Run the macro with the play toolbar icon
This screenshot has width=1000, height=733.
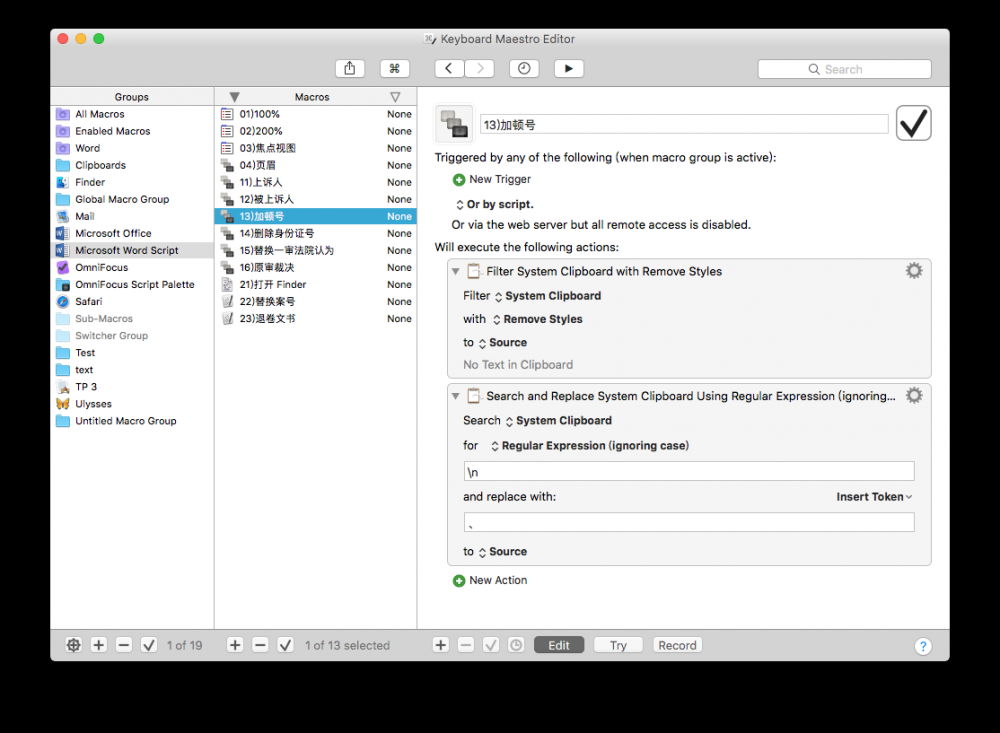pyautogui.click(x=567, y=68)
